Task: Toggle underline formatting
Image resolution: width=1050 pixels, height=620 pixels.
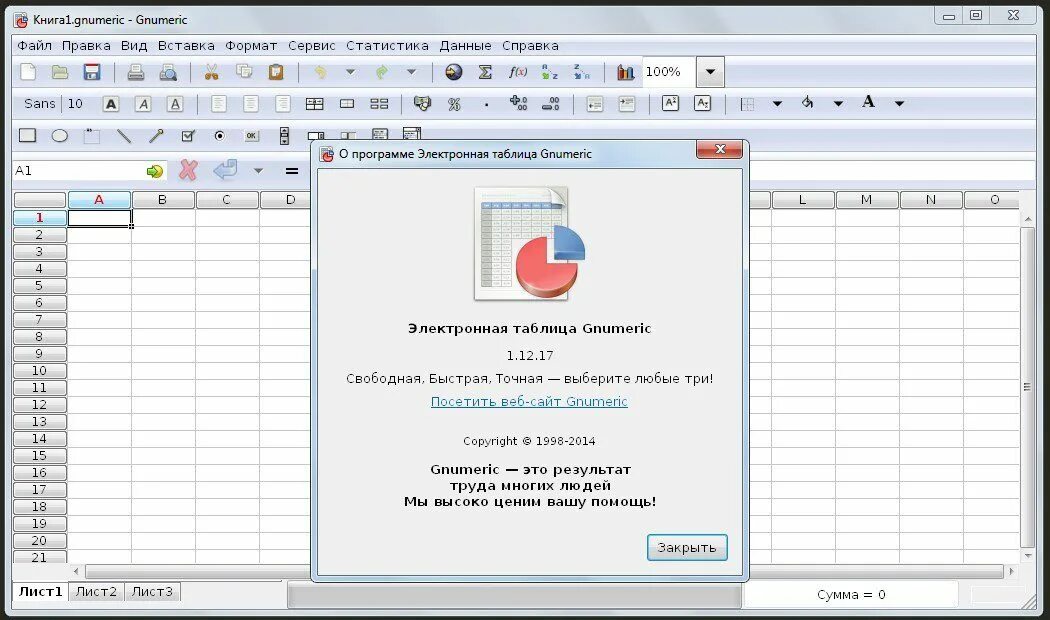Action: pyautogui.click(x=175, y=104)
